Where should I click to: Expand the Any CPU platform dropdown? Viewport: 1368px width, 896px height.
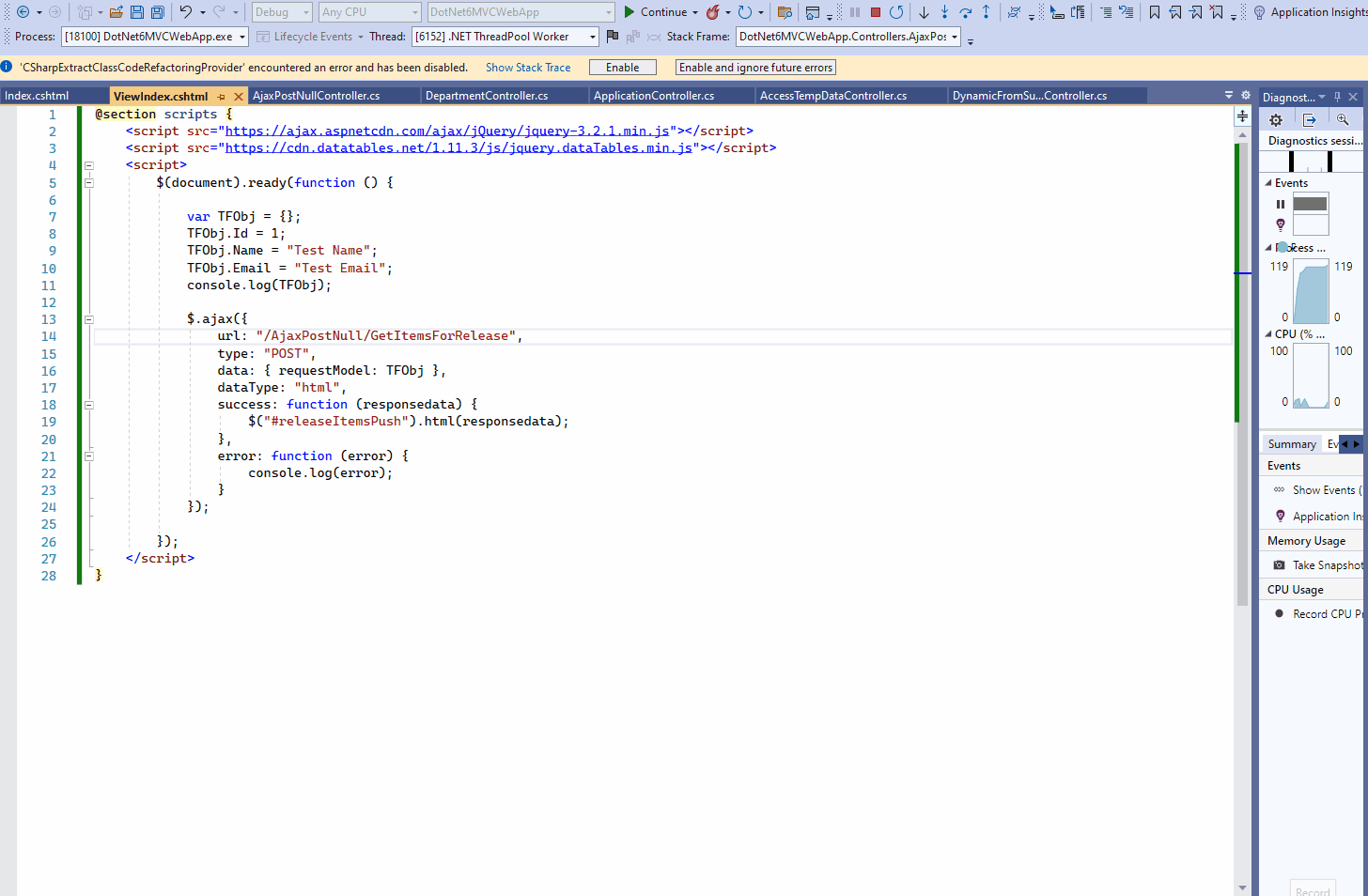pos(415,11)
